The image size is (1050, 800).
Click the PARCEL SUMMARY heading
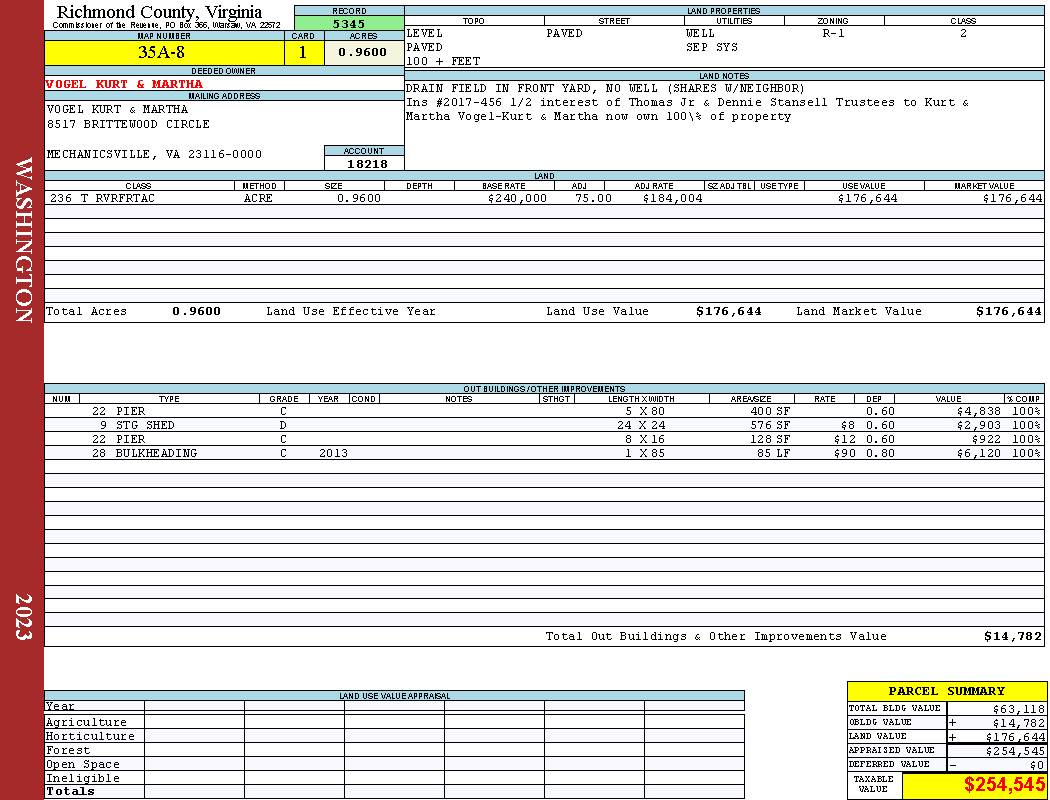946,692
